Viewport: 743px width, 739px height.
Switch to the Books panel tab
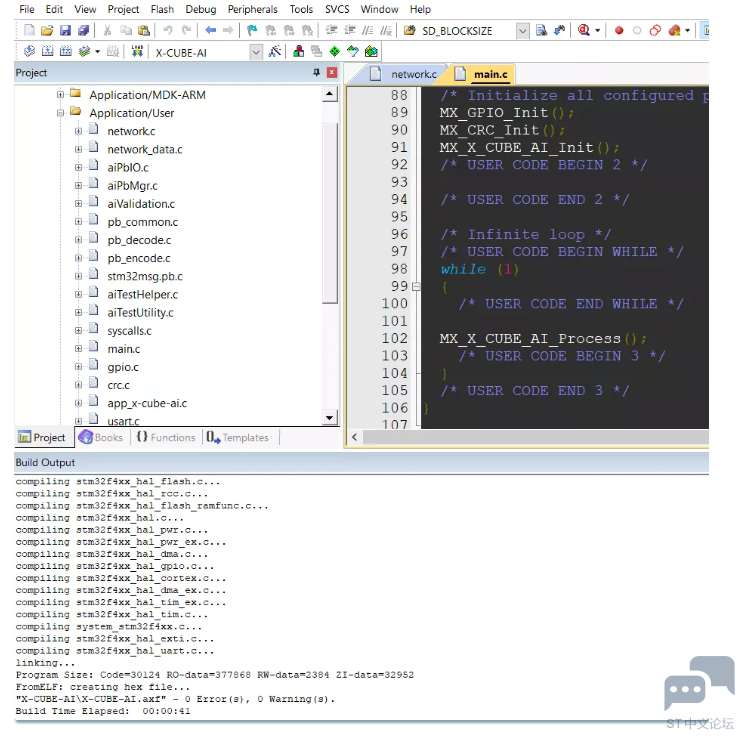pyautogui.click(x=101, y=437)
